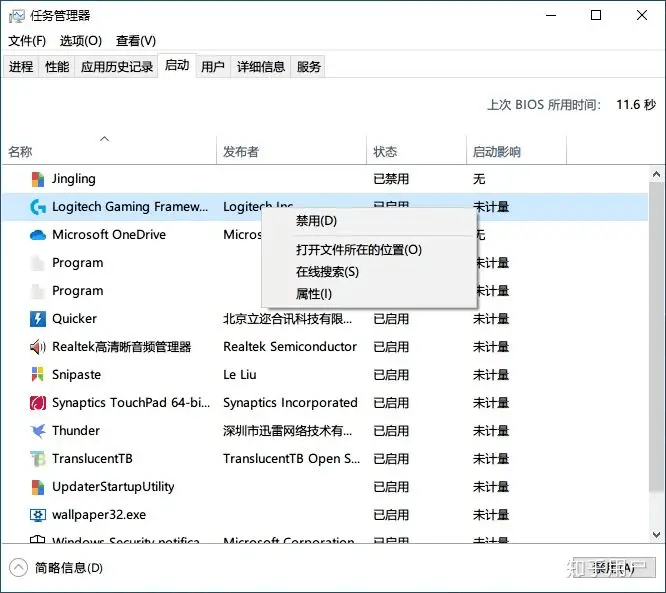Click the Realtek speaker icon
The image size is (666, 593).
coord(38,347)
